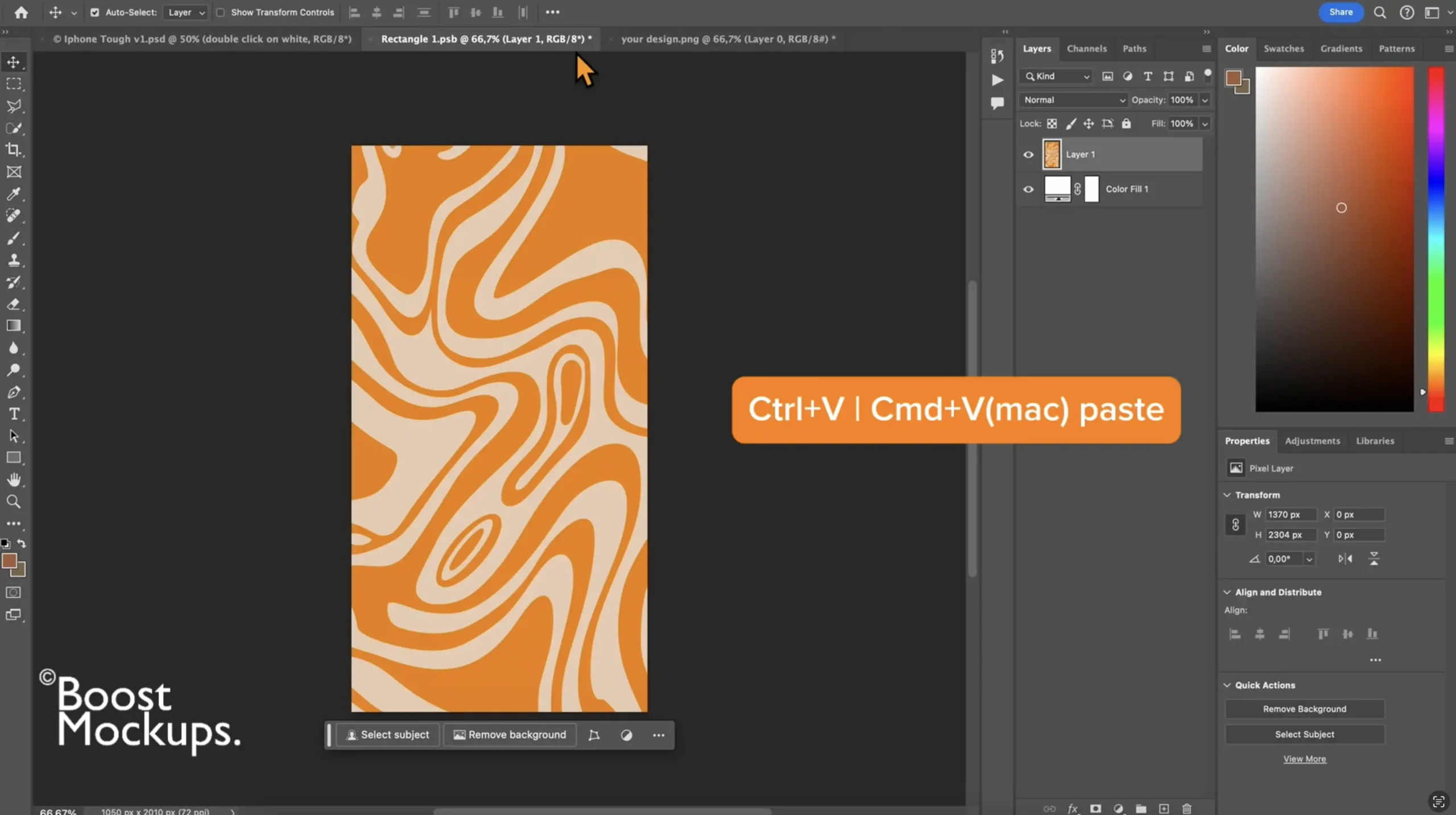The height and width of the screenshot is (815, 1456).
Task: Open the View More link
Action: pyautogui.click(x=1304, y=759)
